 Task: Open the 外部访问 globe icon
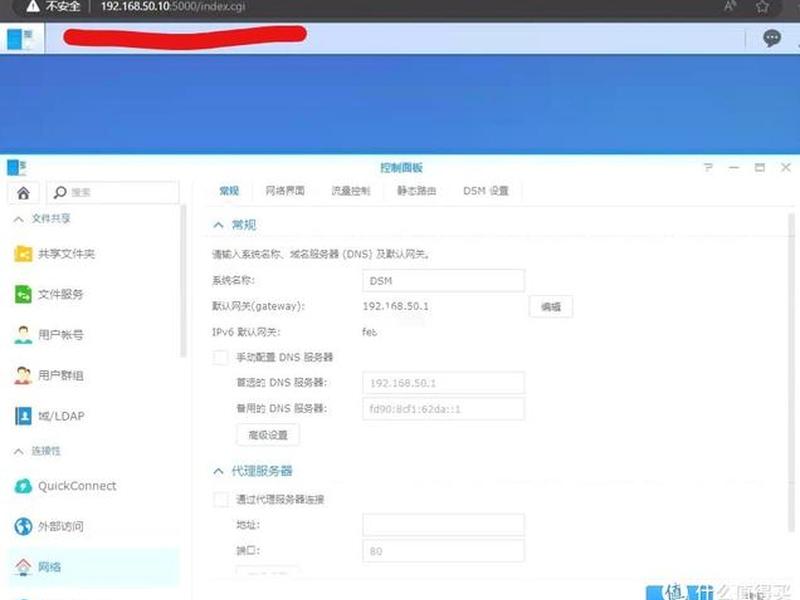23,526
